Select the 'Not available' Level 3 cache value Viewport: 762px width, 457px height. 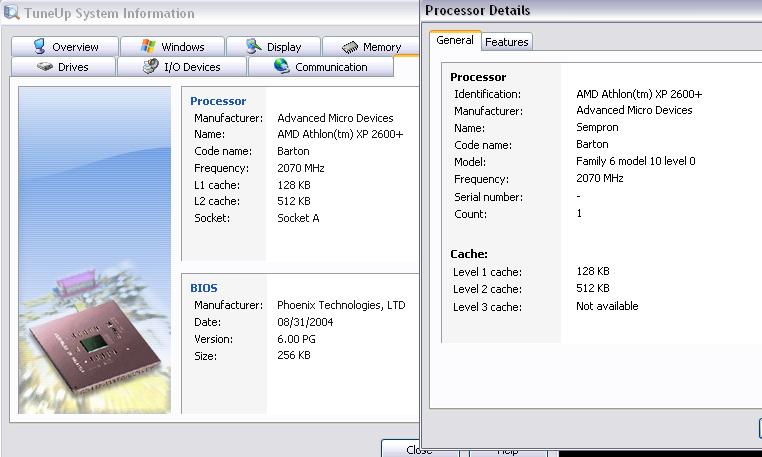coord(607,306)
